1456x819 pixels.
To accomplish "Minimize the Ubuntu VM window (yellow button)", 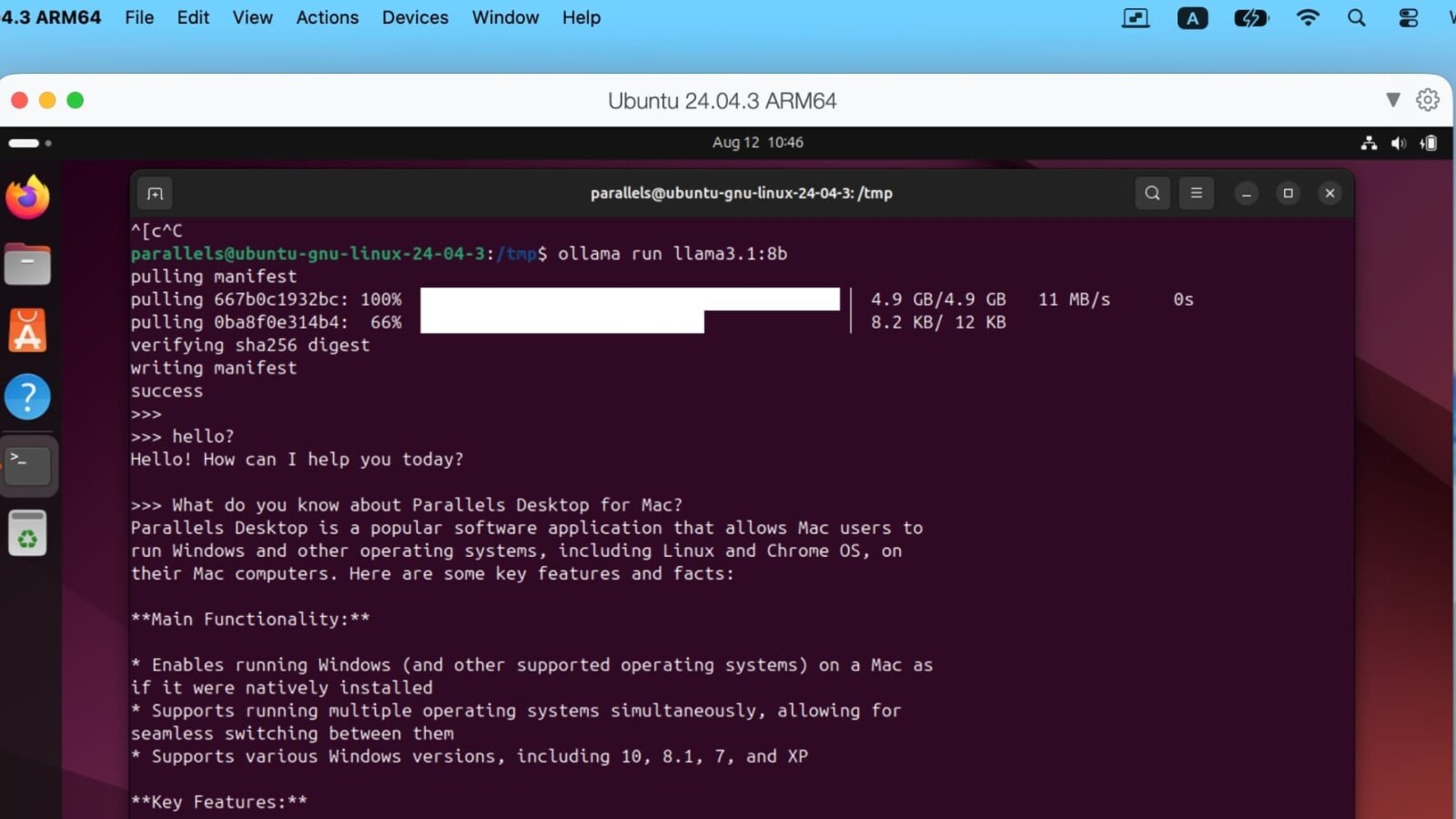I will [x=47, y=100].
